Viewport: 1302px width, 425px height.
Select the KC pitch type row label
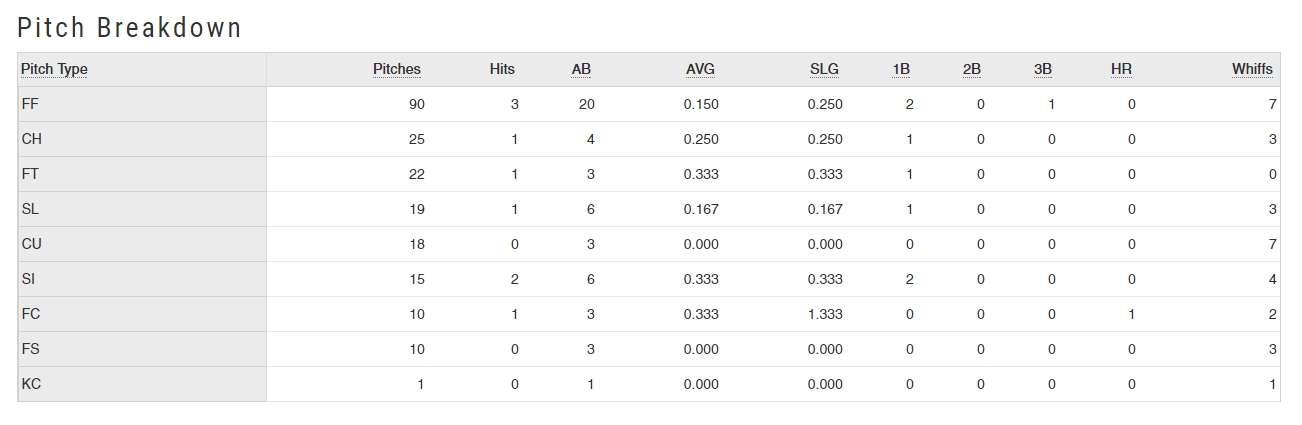(142, 384)
